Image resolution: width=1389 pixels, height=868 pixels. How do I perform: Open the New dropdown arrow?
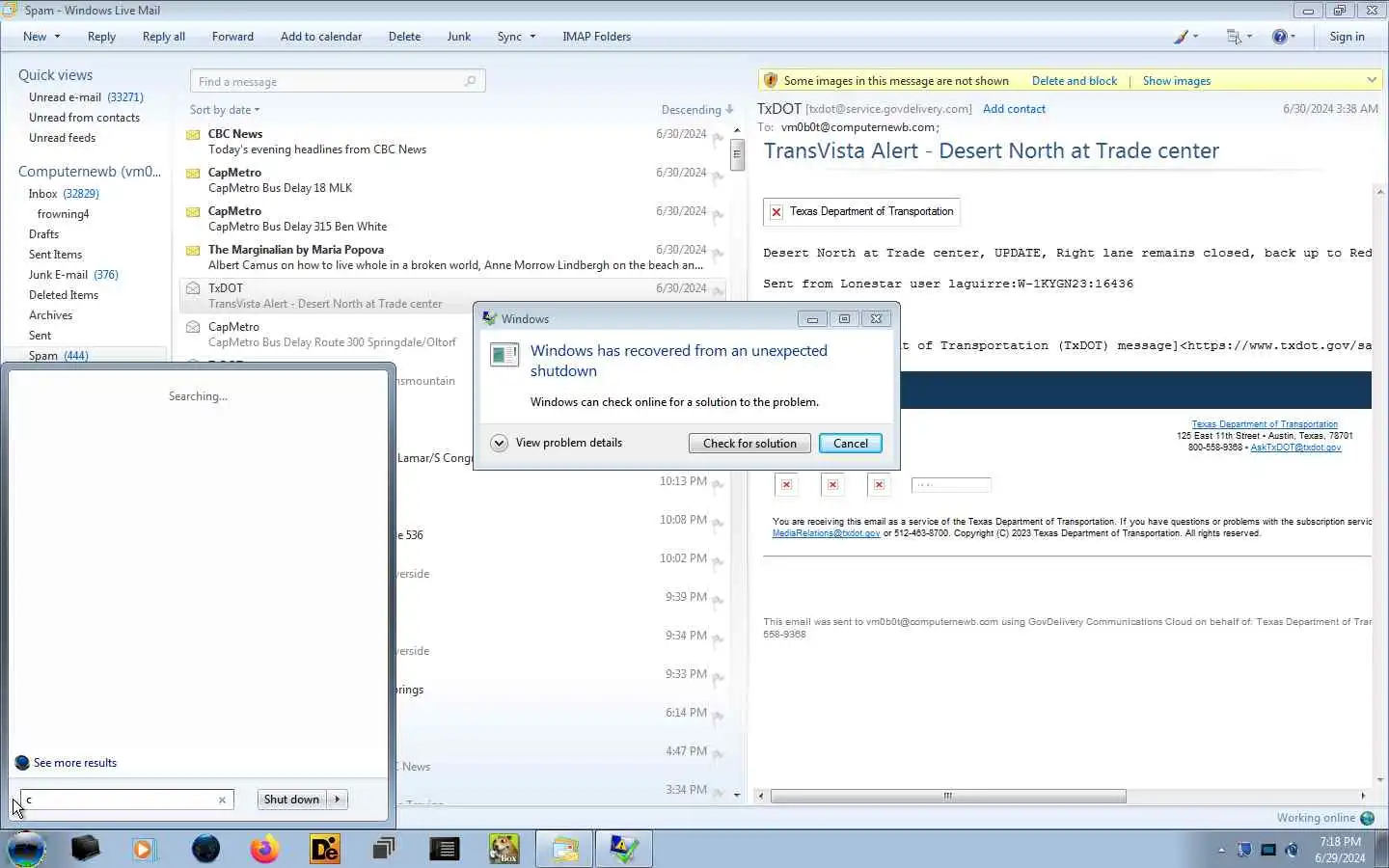coord(57,37)
